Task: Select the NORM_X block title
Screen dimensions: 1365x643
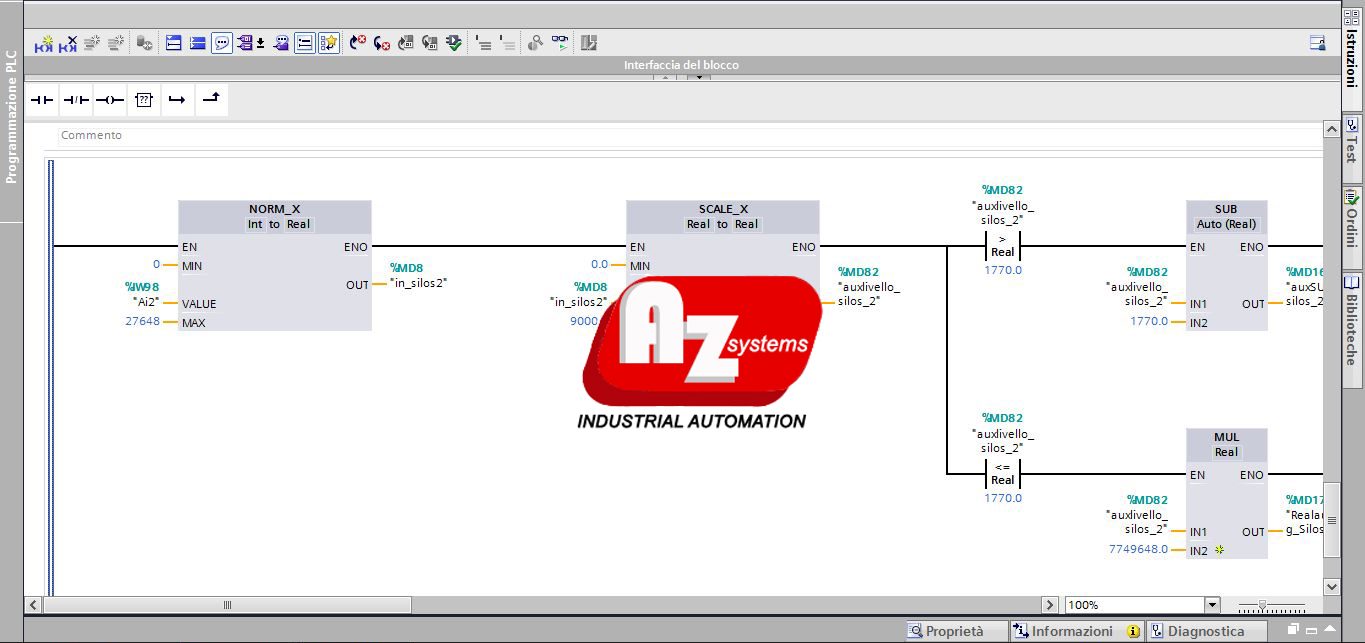Action: [x=274, y=209]
